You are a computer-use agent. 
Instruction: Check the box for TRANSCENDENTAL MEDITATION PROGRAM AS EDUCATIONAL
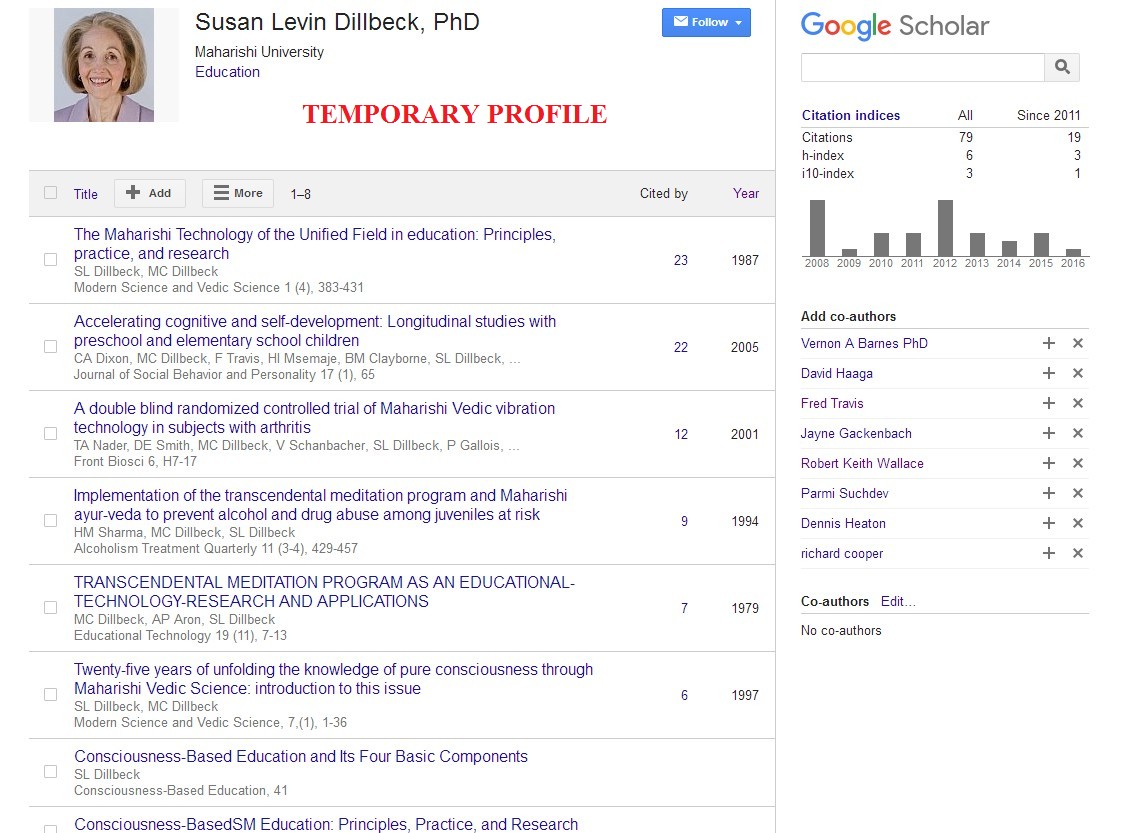point(50,607)
